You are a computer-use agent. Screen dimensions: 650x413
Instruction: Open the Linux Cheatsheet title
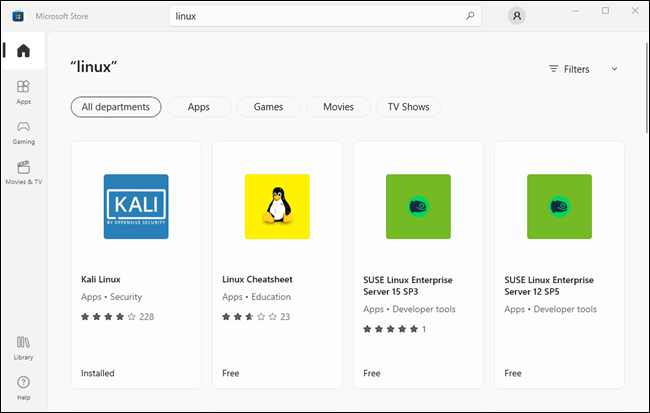point(257,279)
